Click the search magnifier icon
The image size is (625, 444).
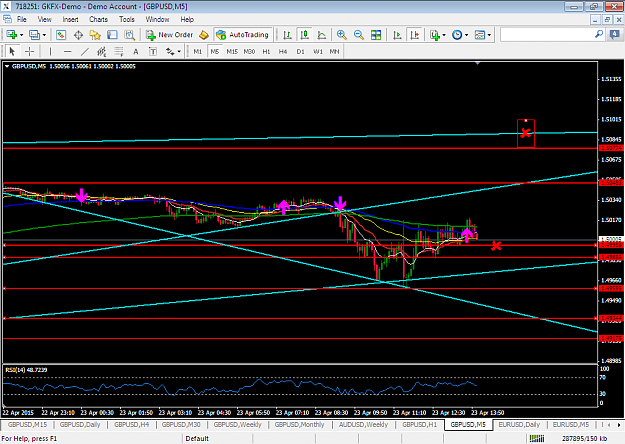point(599,35)
